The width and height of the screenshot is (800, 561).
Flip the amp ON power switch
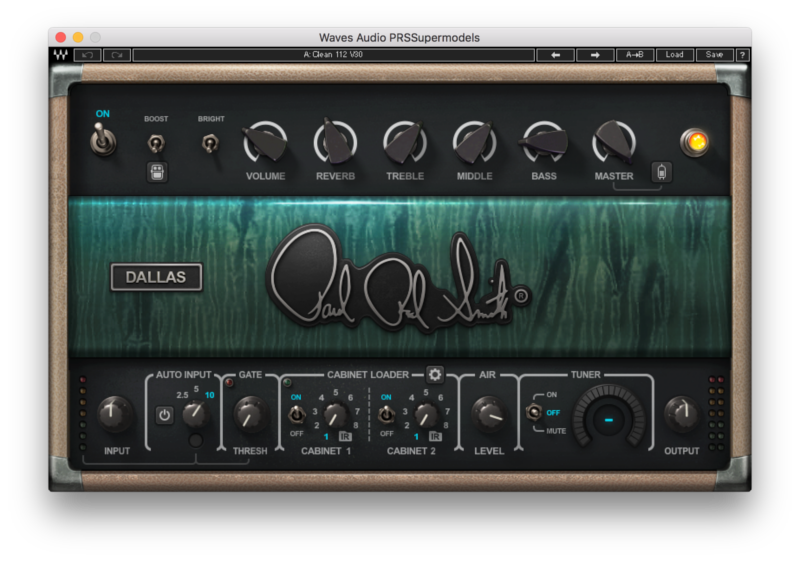point(103,139)
